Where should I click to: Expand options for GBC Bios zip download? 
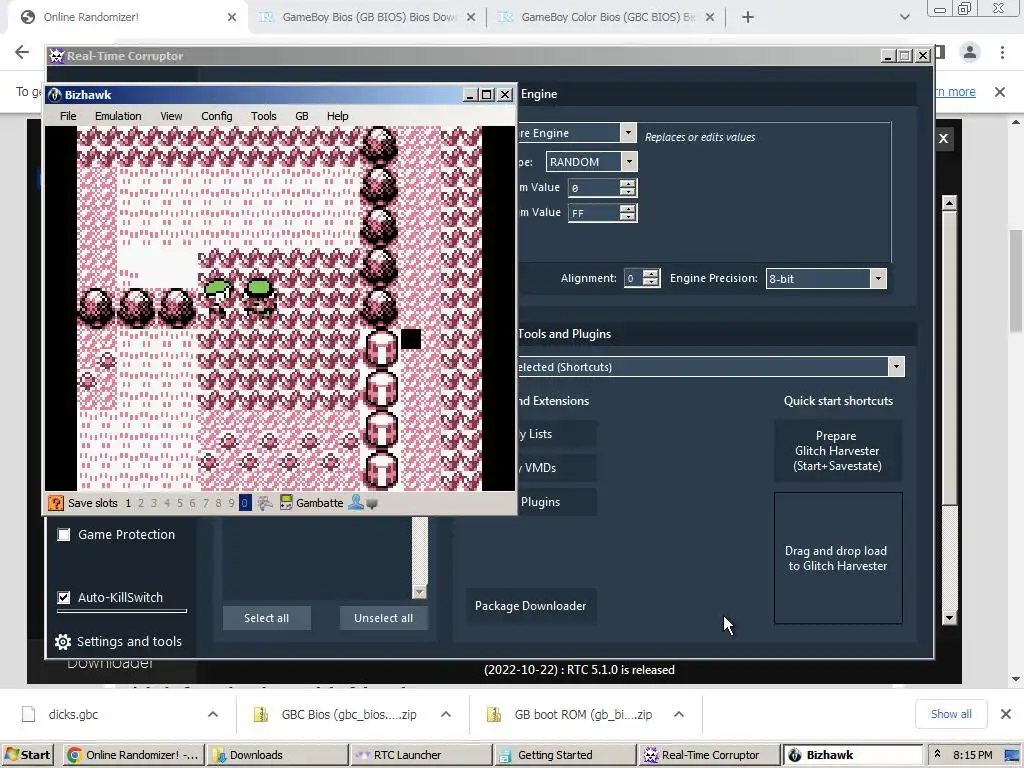coord(446,714)
